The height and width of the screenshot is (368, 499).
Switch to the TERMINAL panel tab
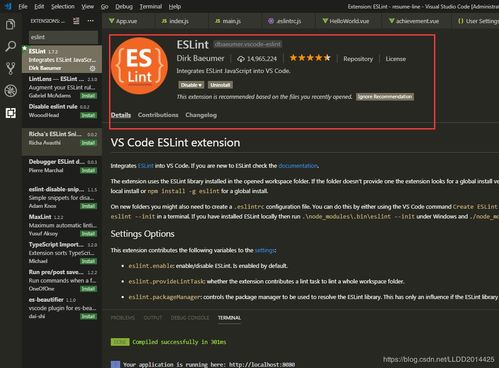pyautogui.click(x=229, y=318)
